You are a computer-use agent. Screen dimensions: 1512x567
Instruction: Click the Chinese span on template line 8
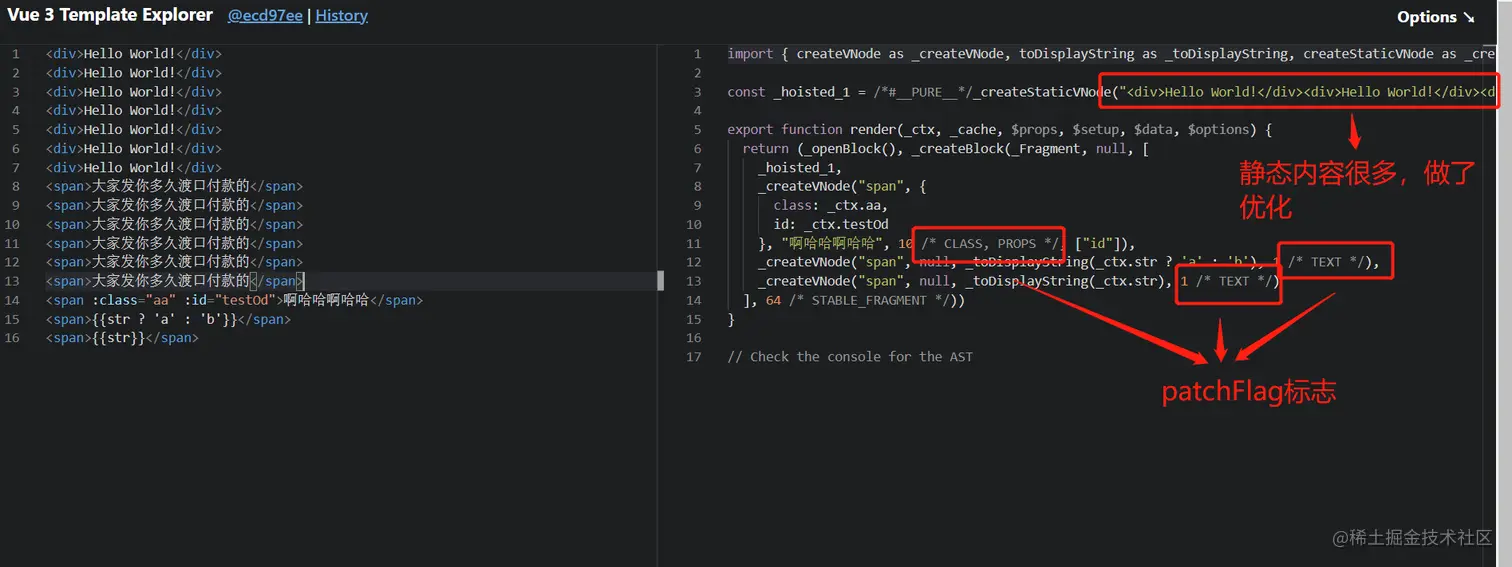point(174,186)
